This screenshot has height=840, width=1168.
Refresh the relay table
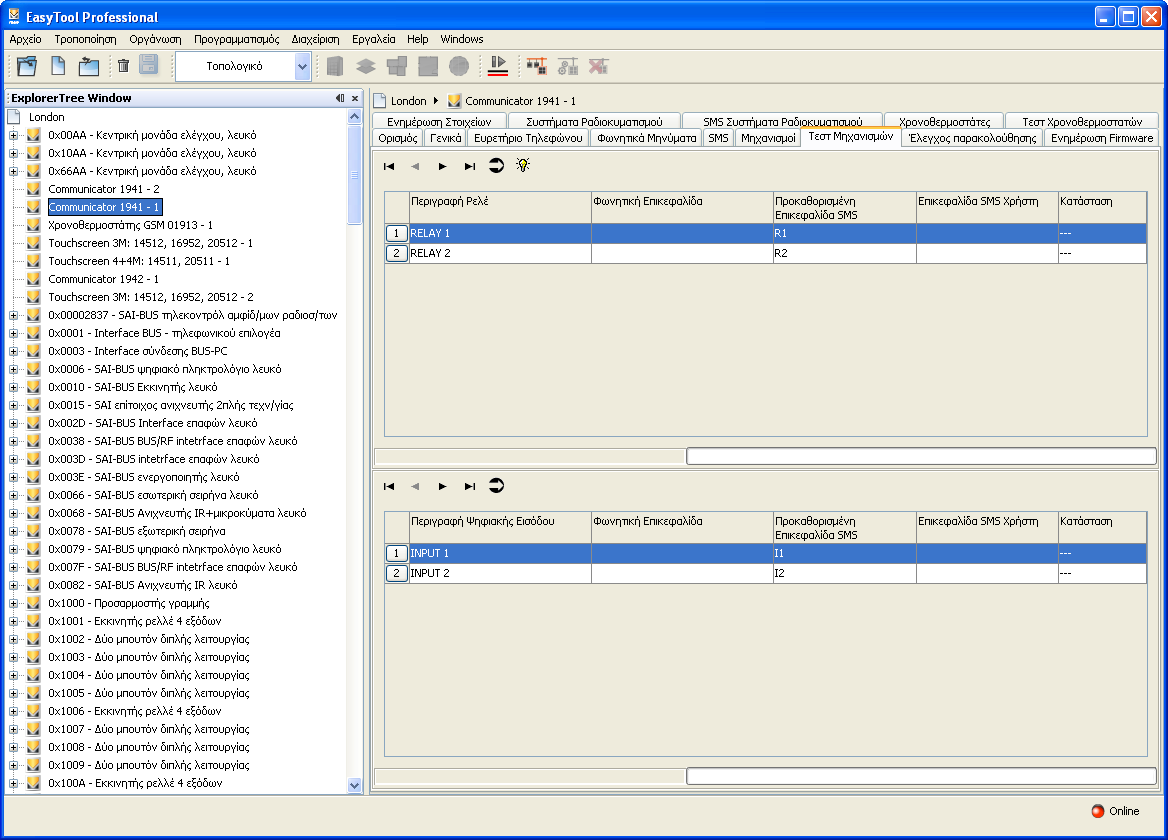[496, 165]
